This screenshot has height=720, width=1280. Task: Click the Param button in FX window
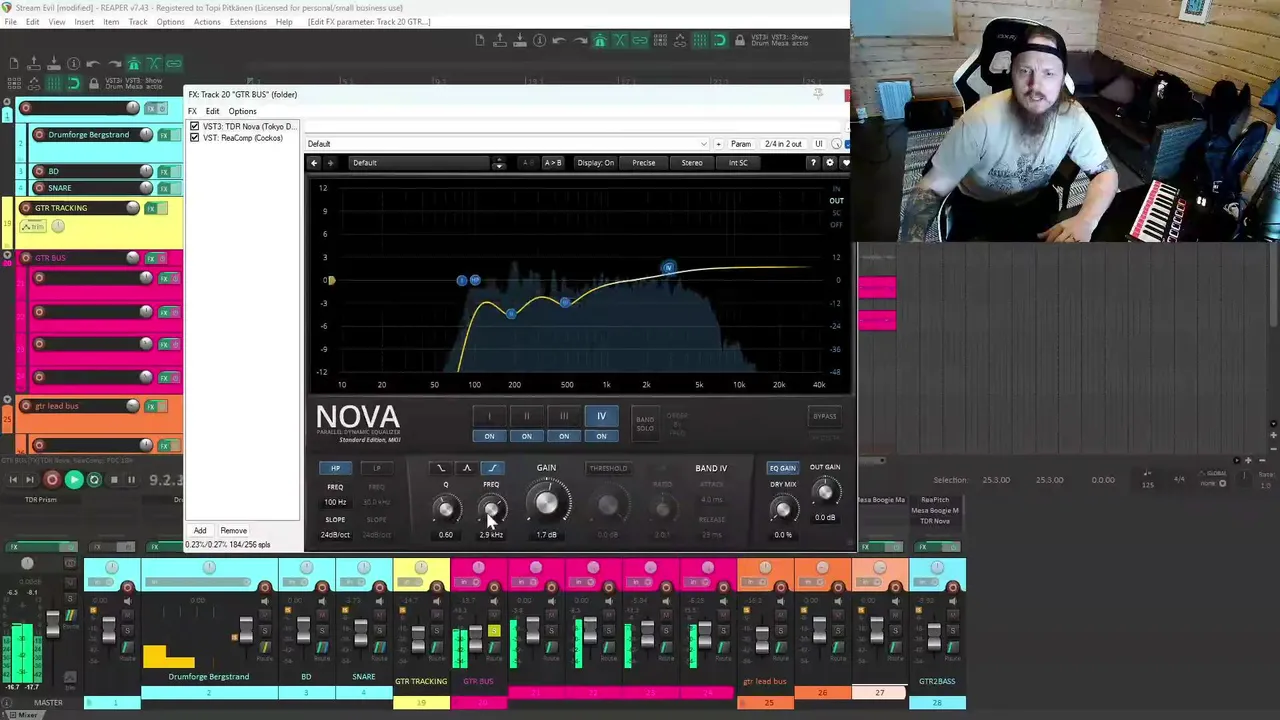coord(741,144)
